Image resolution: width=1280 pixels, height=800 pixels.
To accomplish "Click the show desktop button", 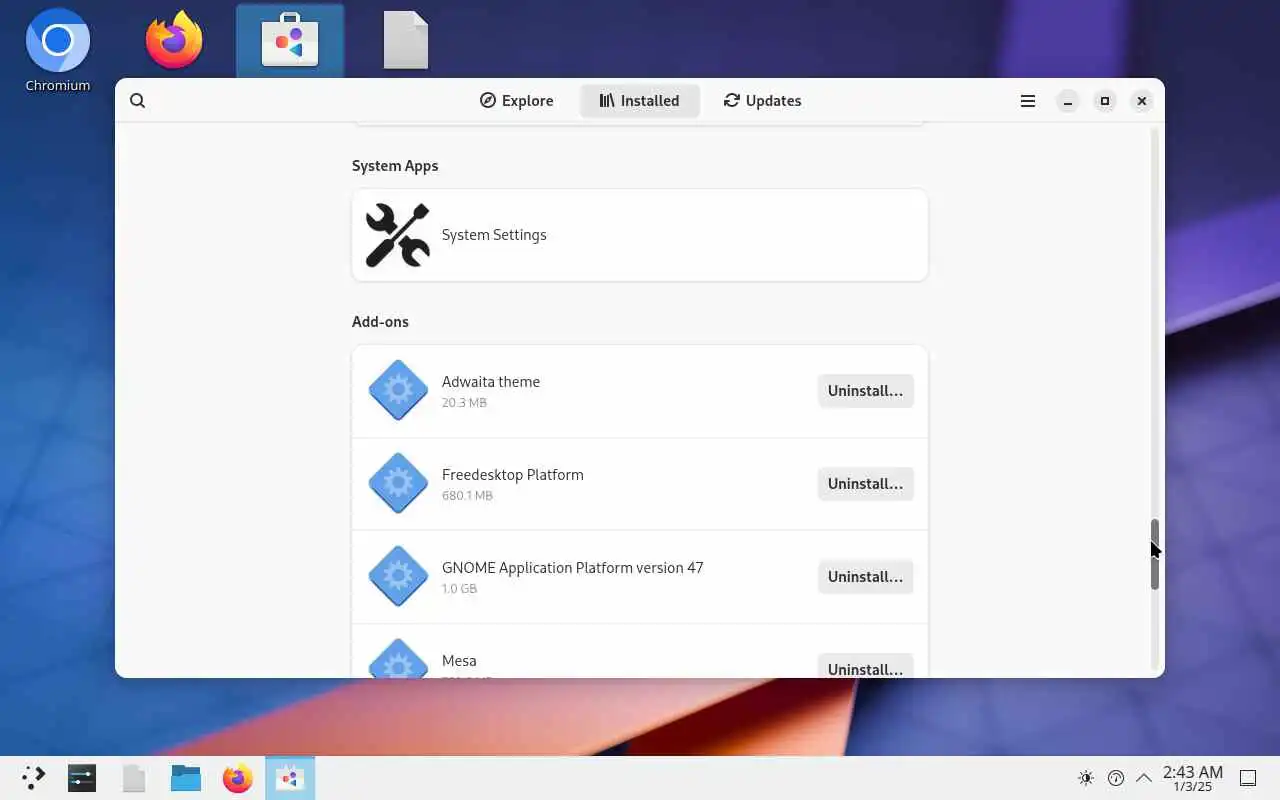I will [x=1248, y=778].
